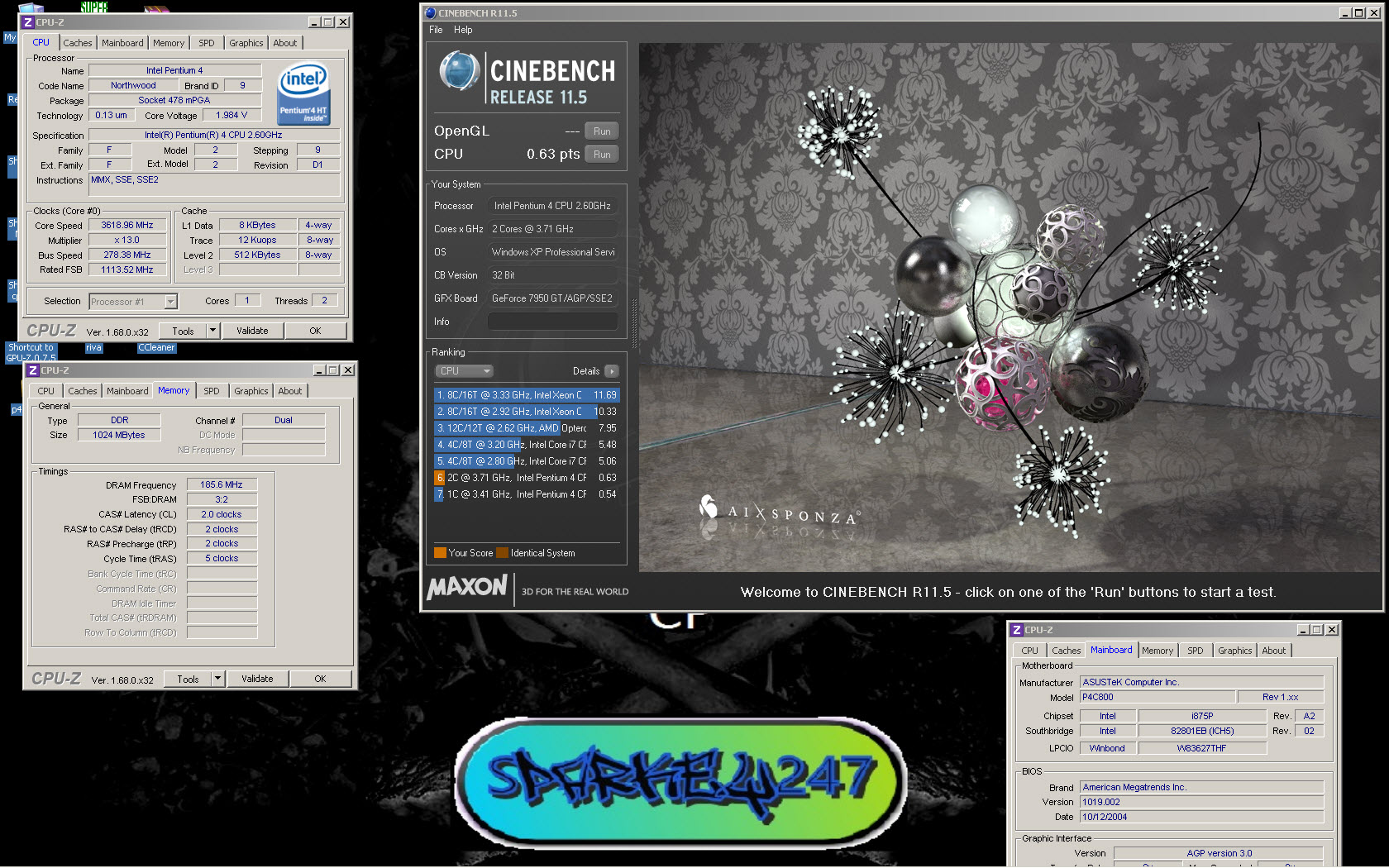The image size is (1389, 868).
Task: Click Core Speed value 3618.96 MHz
Action: [127, 225]
